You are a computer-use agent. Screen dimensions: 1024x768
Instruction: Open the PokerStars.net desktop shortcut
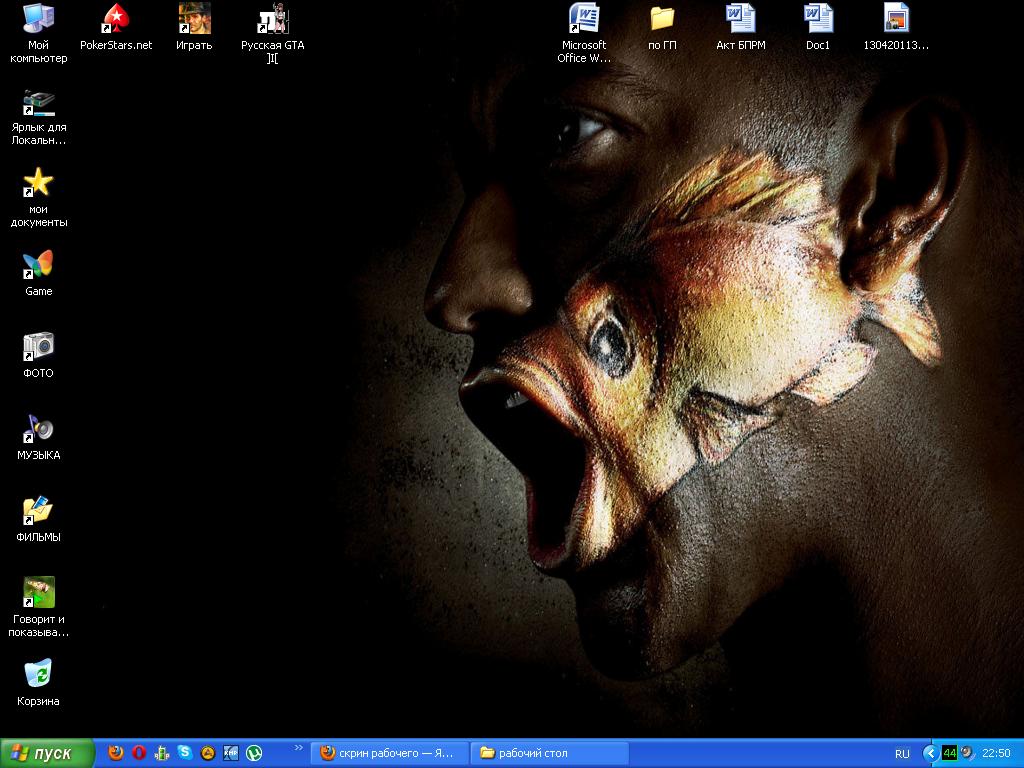(x=116, y=19)
